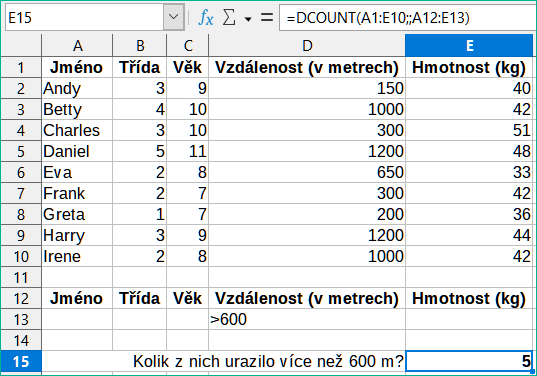Click cell E1 Hmotnost (kg)
The width and height of the screenshot is (537, 376).
[x=469, y=67]
